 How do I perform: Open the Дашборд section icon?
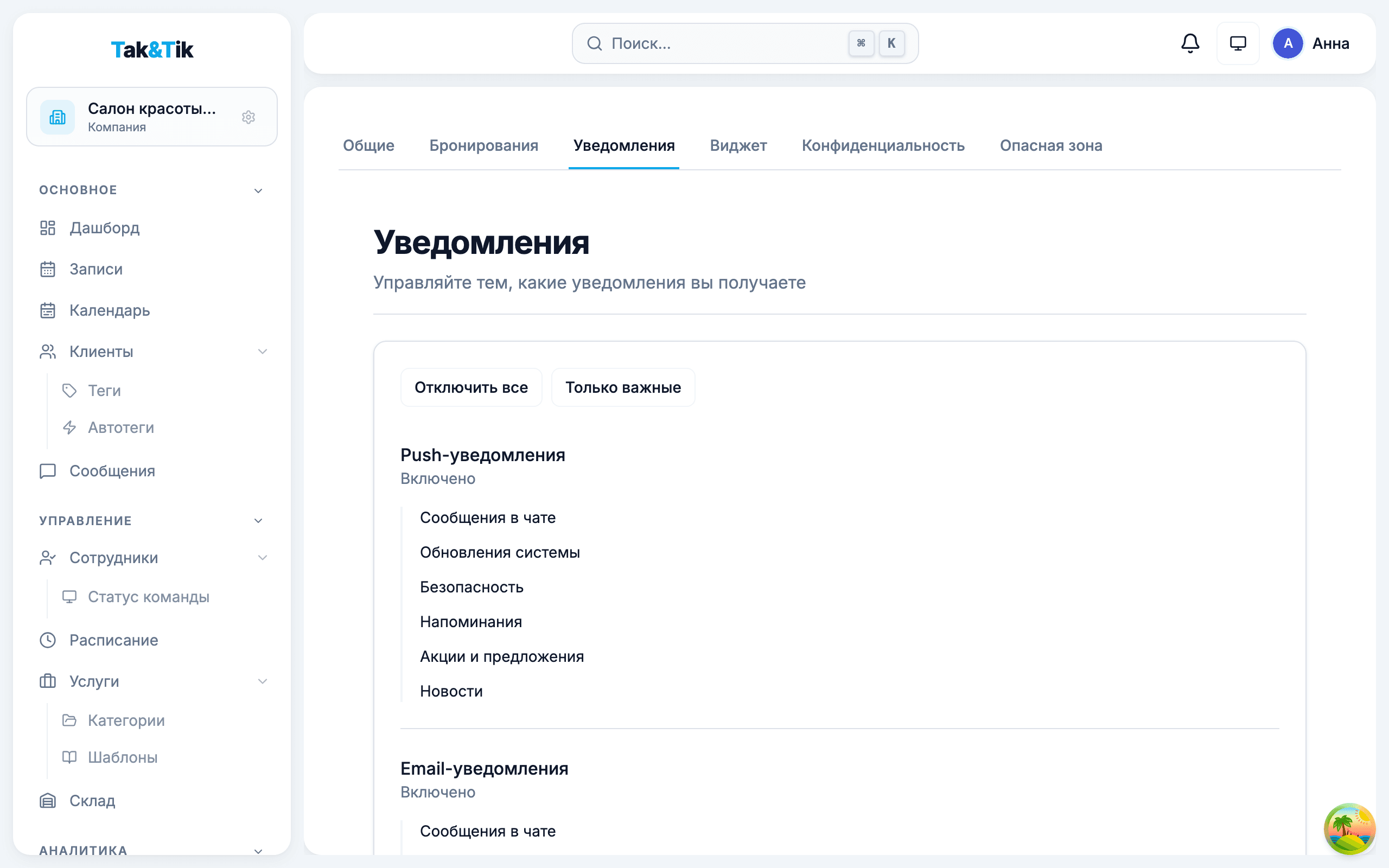[x=48, y=228]
